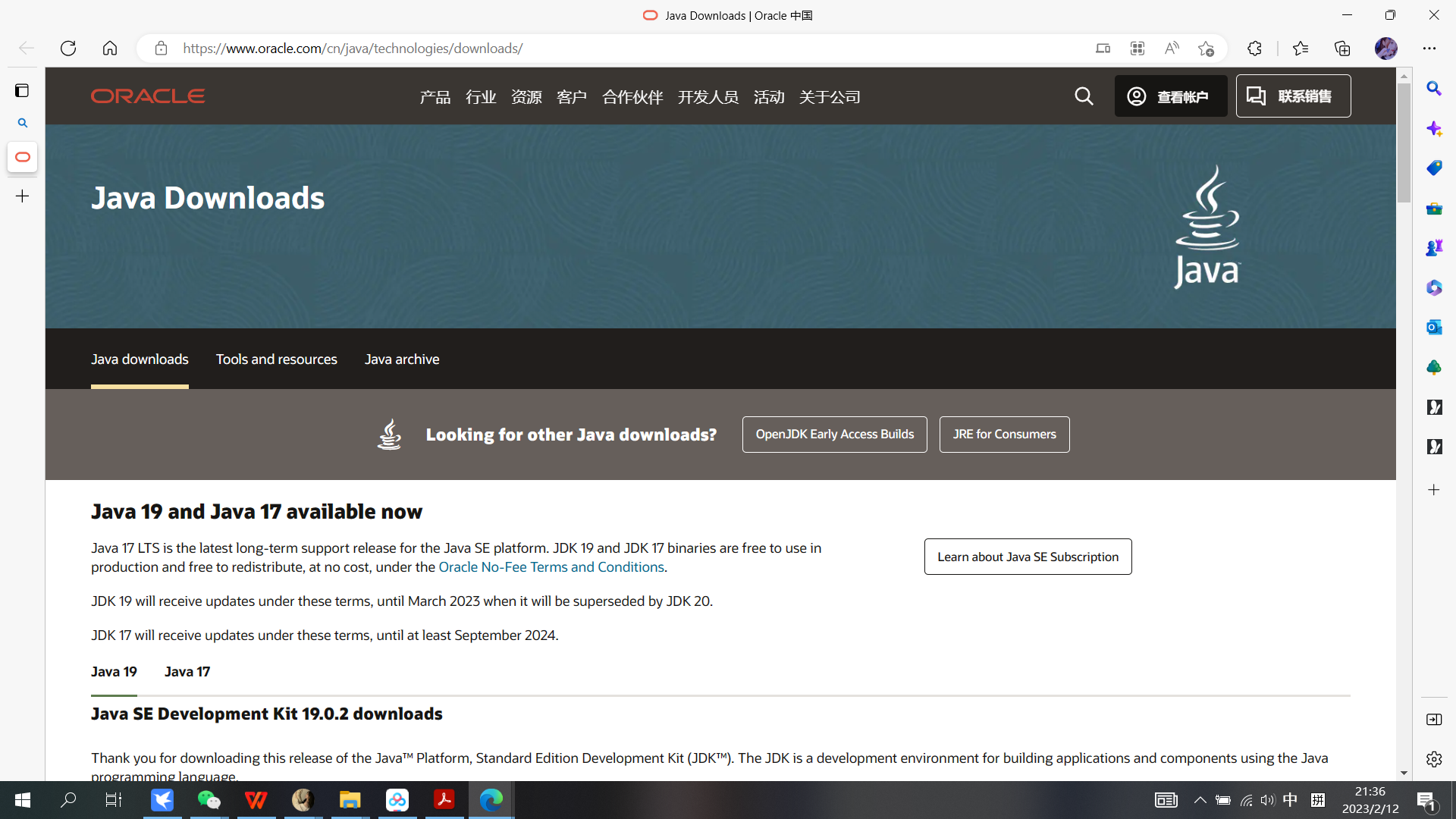Click the Oracle site search magnifier

click(1084, 96)
